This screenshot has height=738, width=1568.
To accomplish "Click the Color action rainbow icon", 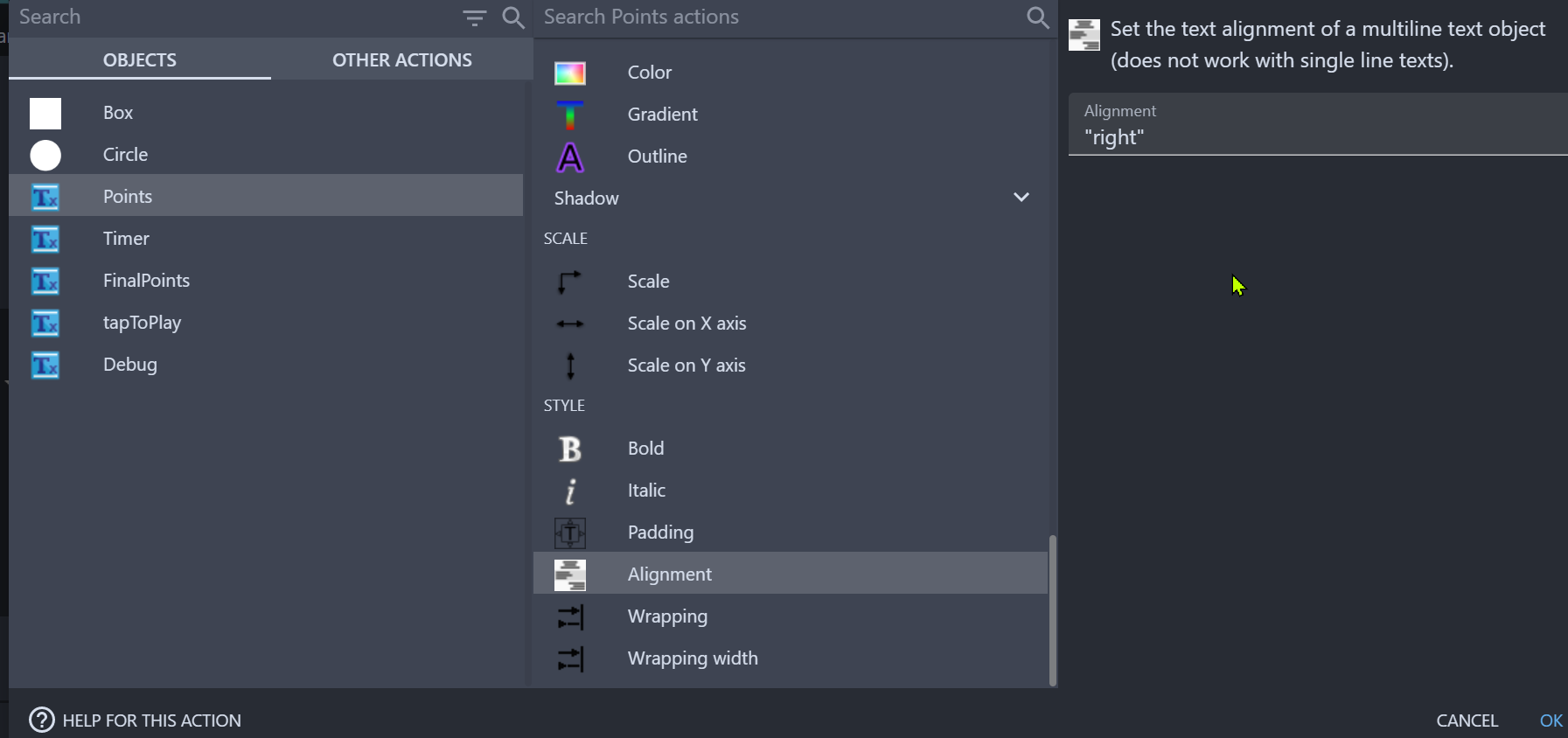I will 570,73.
